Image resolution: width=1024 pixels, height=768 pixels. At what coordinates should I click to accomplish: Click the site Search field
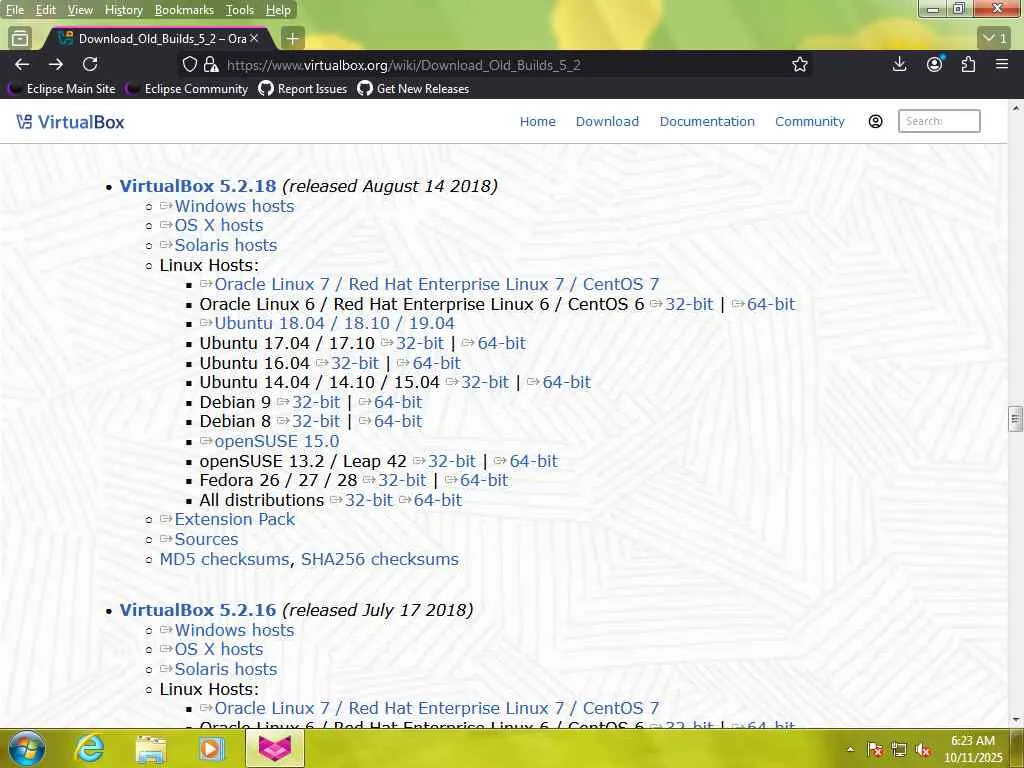938,121
